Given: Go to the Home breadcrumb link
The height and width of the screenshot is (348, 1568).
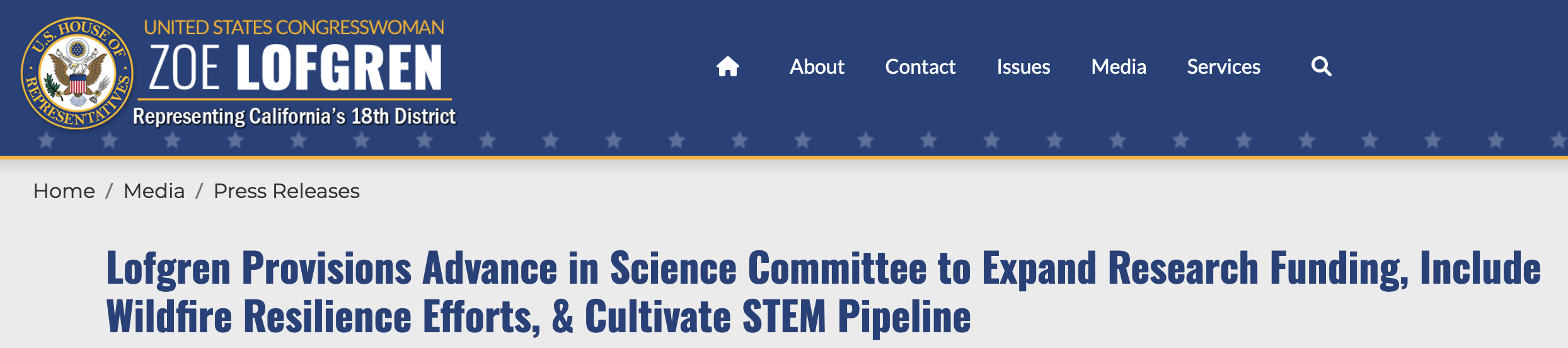Looking at the screenshot, I should [x=64, y=191].
